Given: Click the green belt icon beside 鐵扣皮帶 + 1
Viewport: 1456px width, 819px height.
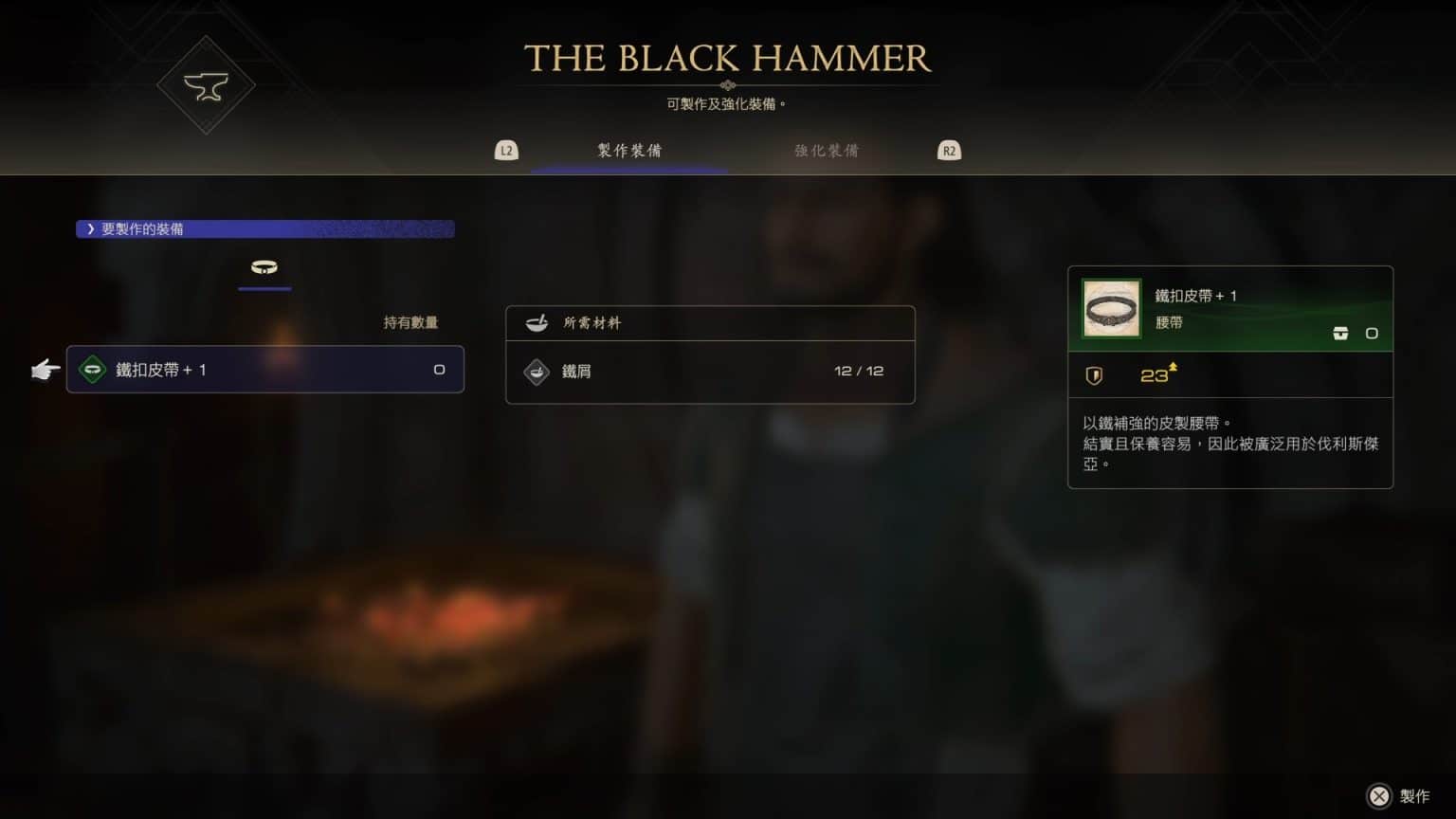Looking at the screenshot, I should [92, 370].
